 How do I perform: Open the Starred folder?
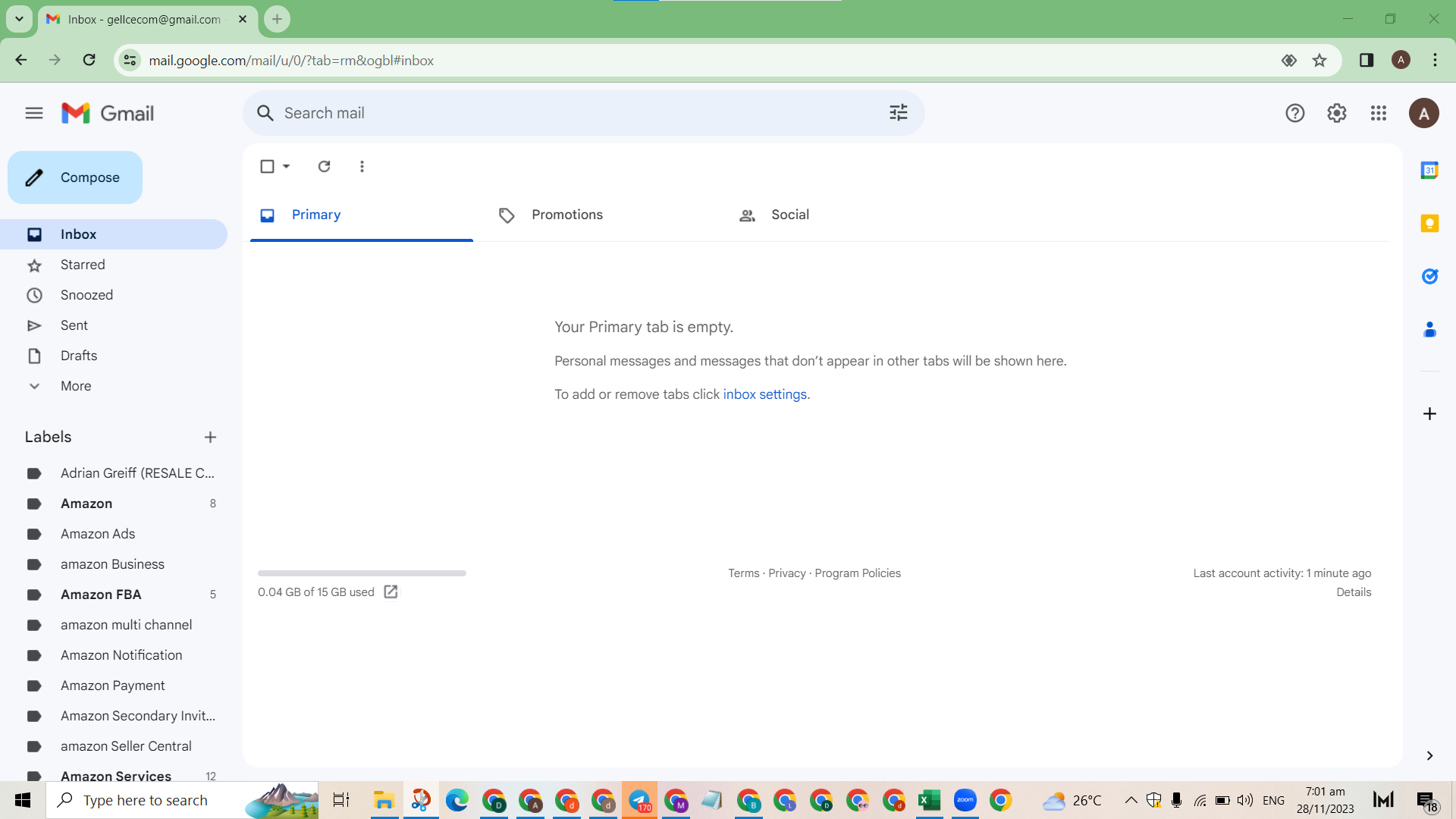[114, 265]
